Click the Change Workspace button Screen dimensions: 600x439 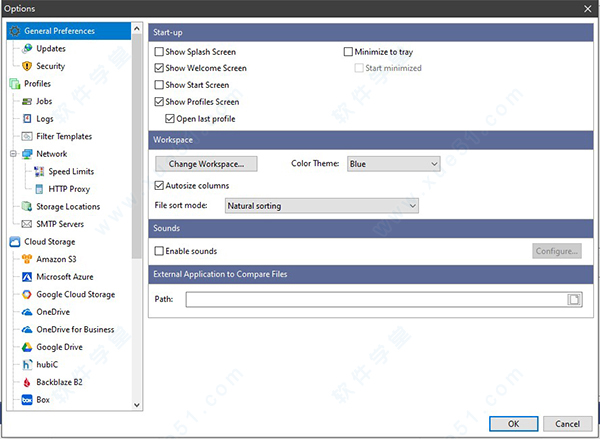(x=206, y=163)
